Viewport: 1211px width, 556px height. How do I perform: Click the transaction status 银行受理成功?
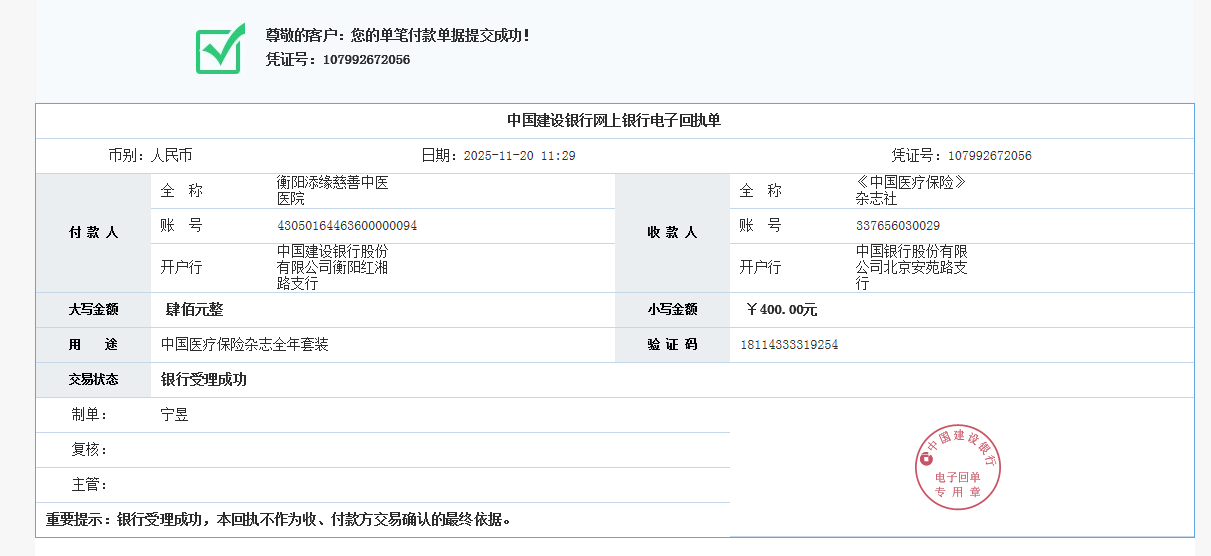click(x=204, y=380)
